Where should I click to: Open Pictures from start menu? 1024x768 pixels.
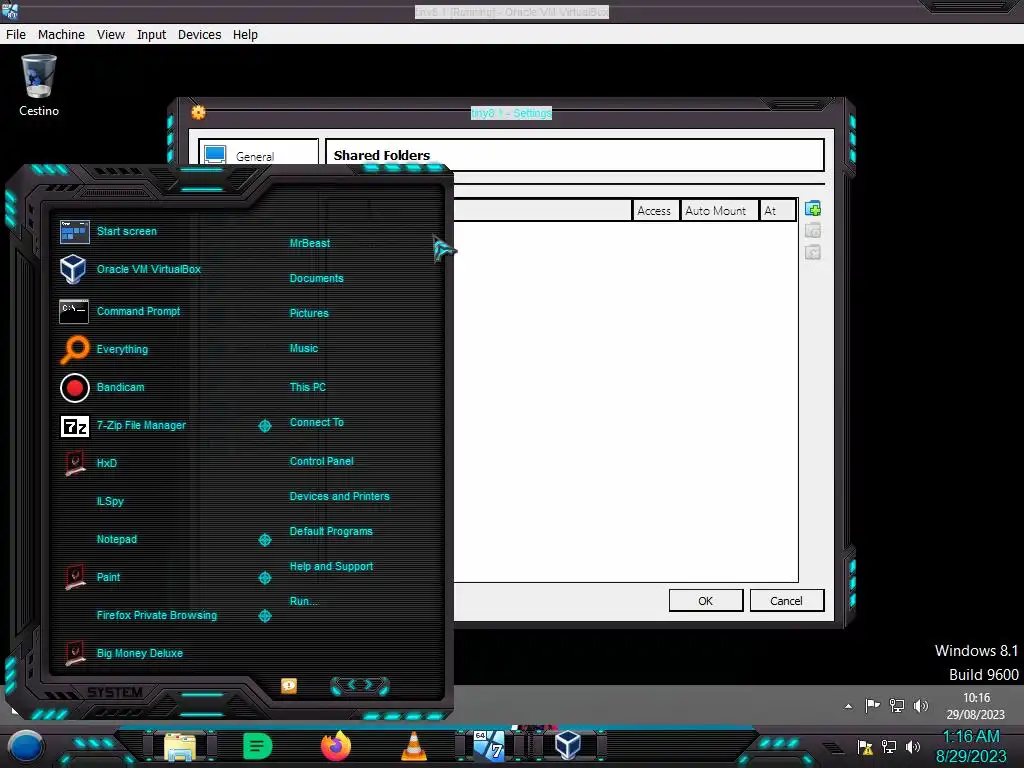309,313
